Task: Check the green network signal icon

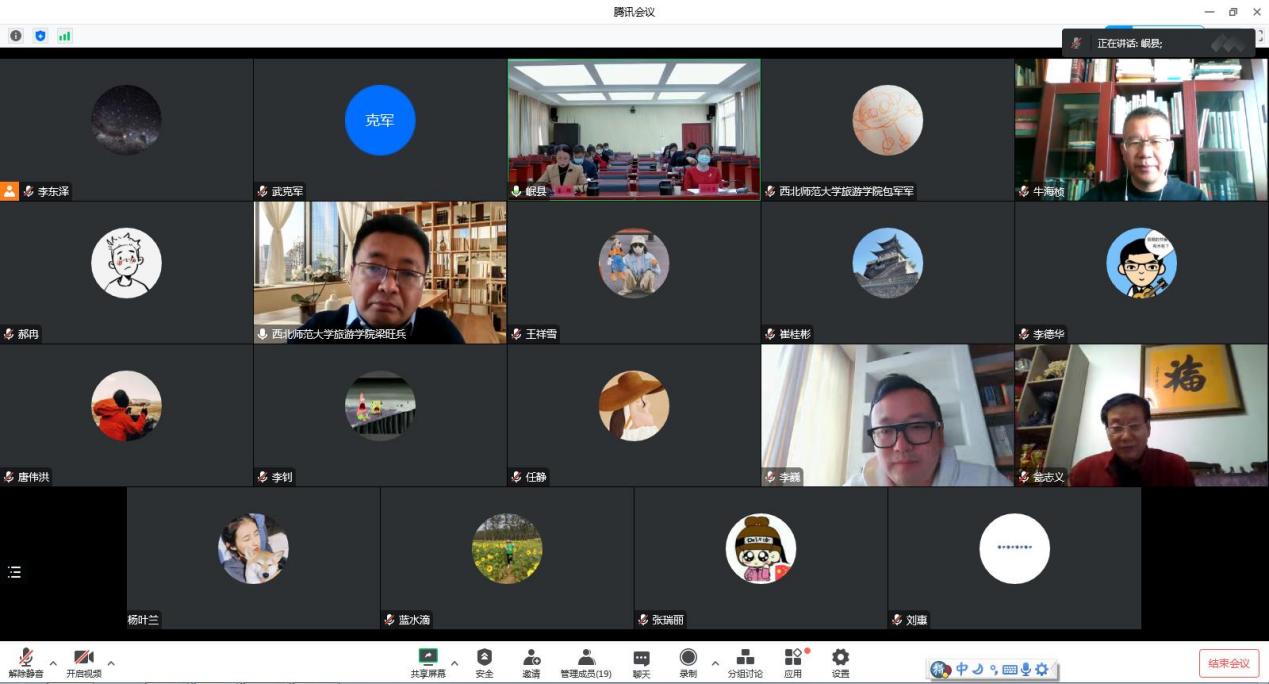Action: tap(65, 36)
